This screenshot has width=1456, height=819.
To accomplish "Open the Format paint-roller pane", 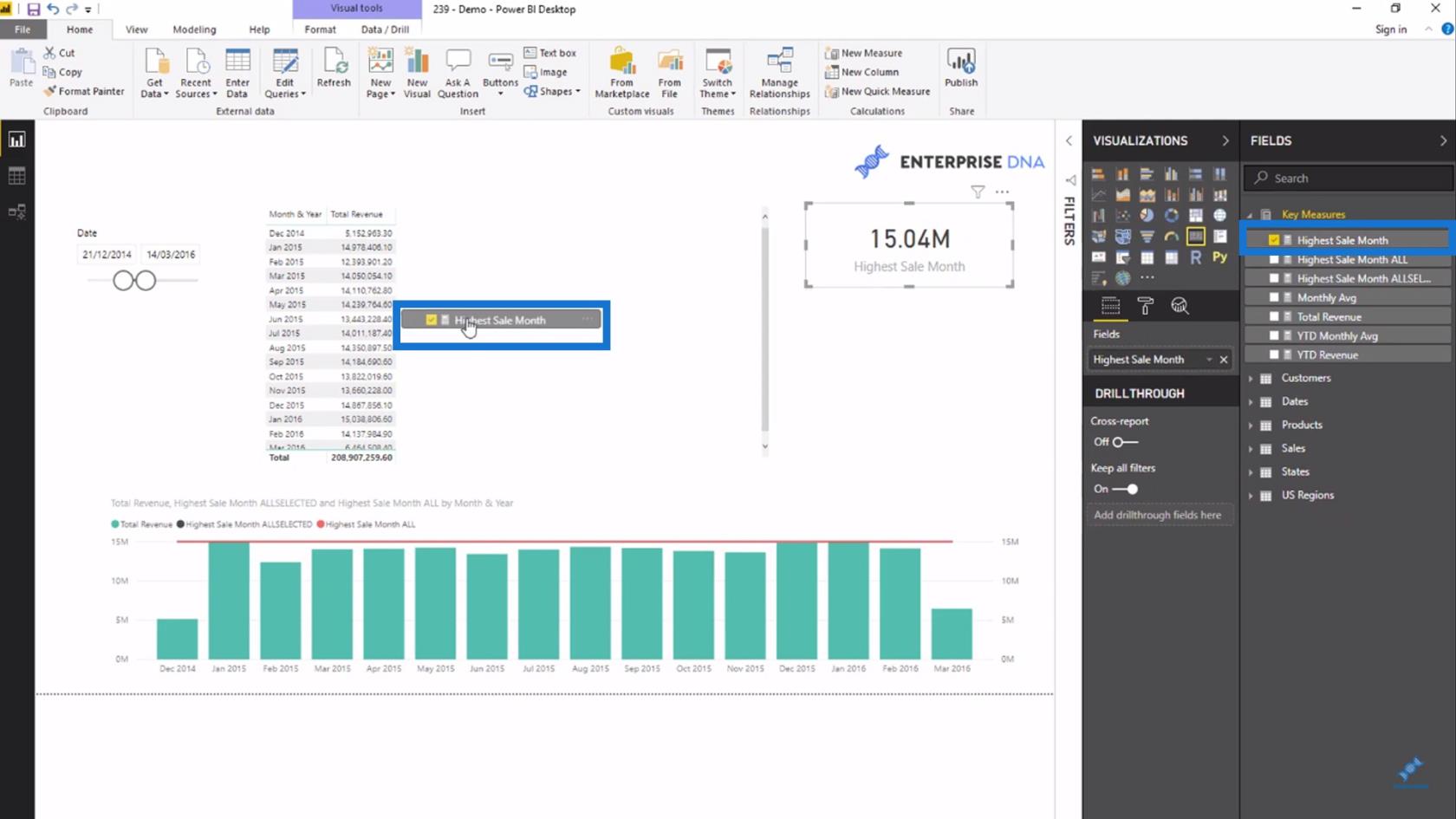I will (x=1145, y=306).
